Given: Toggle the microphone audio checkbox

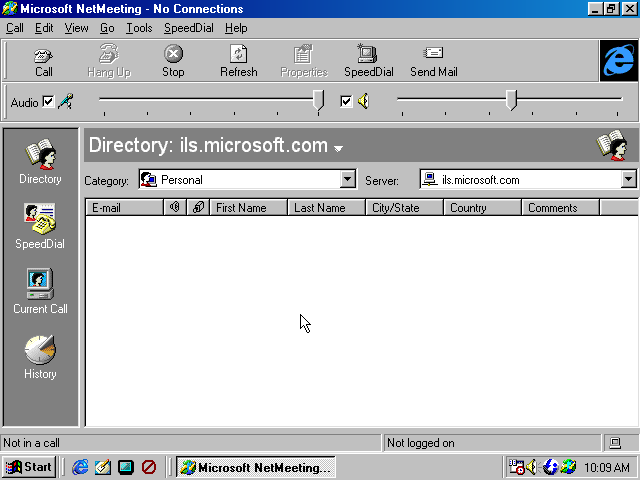Looking at the screenshot, I should 48,101.
